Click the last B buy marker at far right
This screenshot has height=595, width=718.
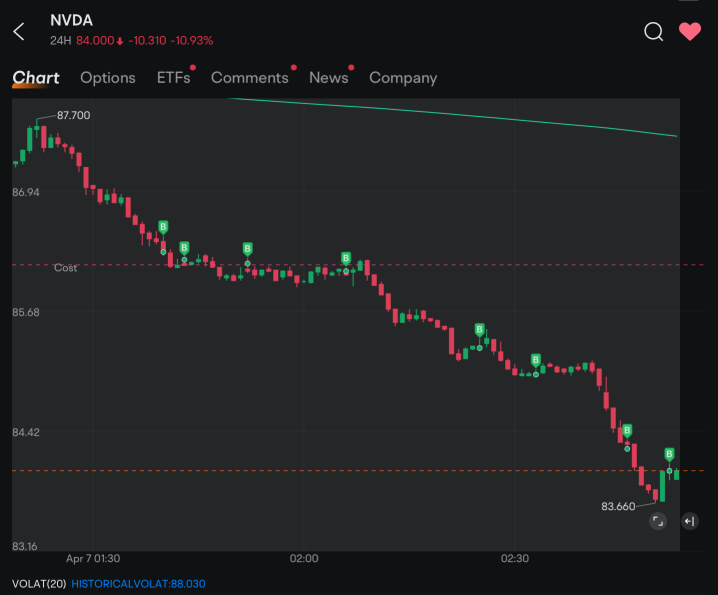click(669, 454)
